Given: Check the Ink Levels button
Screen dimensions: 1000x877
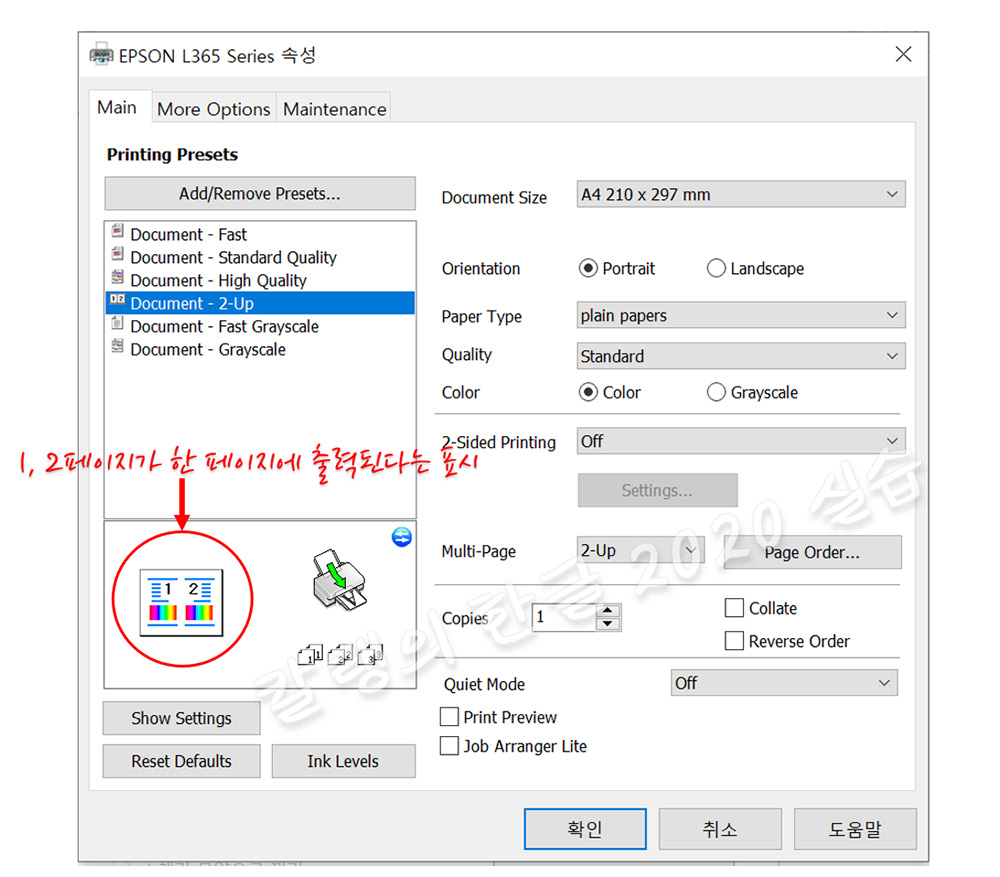Looking at the screenshot, I should [343, 761].
